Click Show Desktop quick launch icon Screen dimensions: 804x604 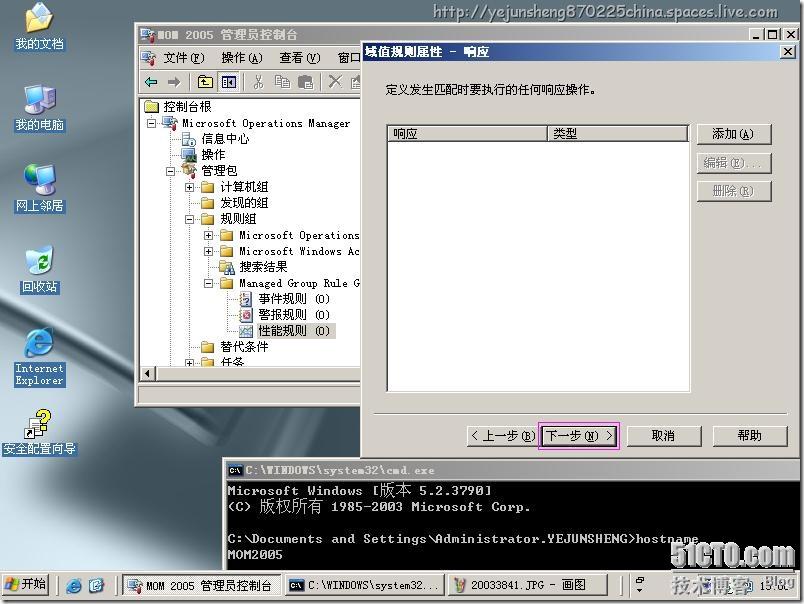[x=96, y=586]
